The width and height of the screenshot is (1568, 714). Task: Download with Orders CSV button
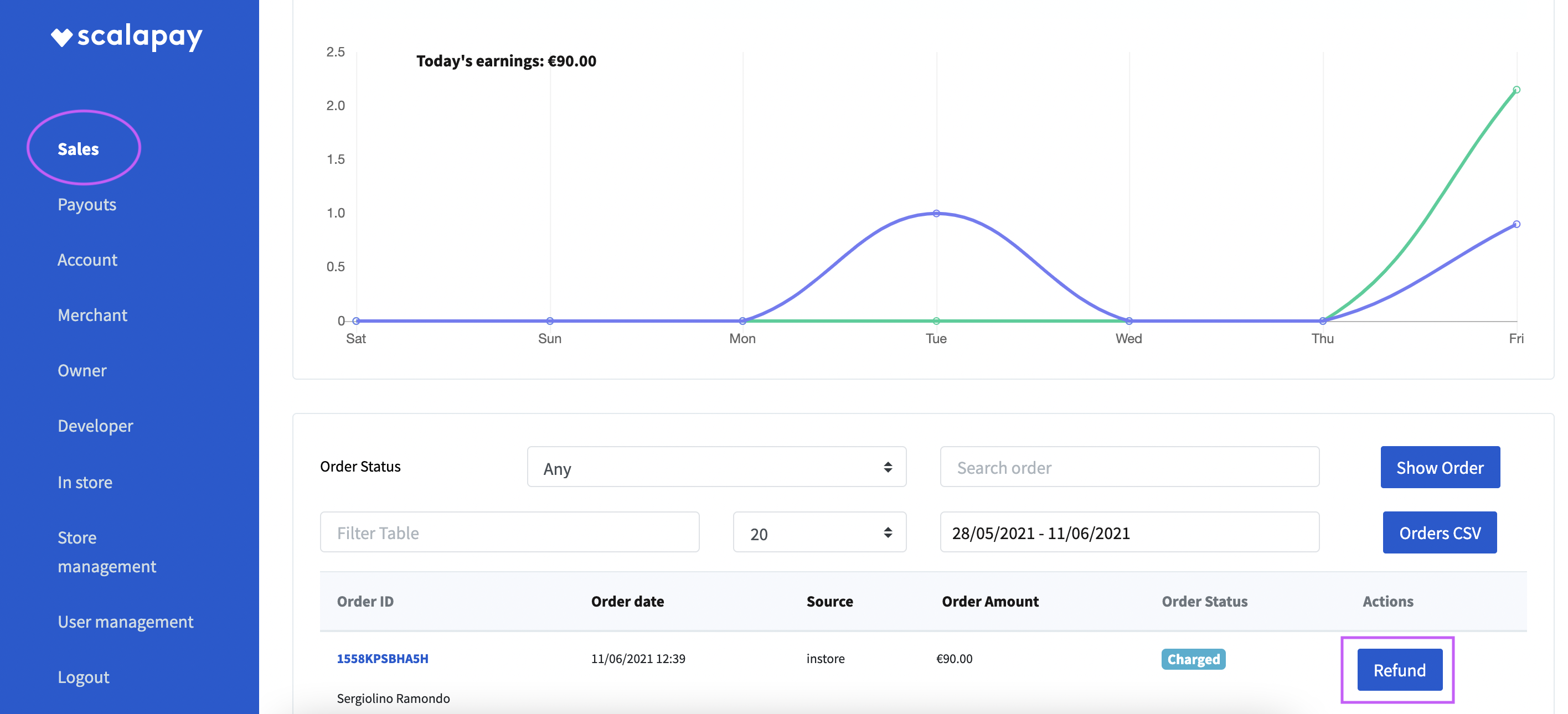click(1439, 532)
